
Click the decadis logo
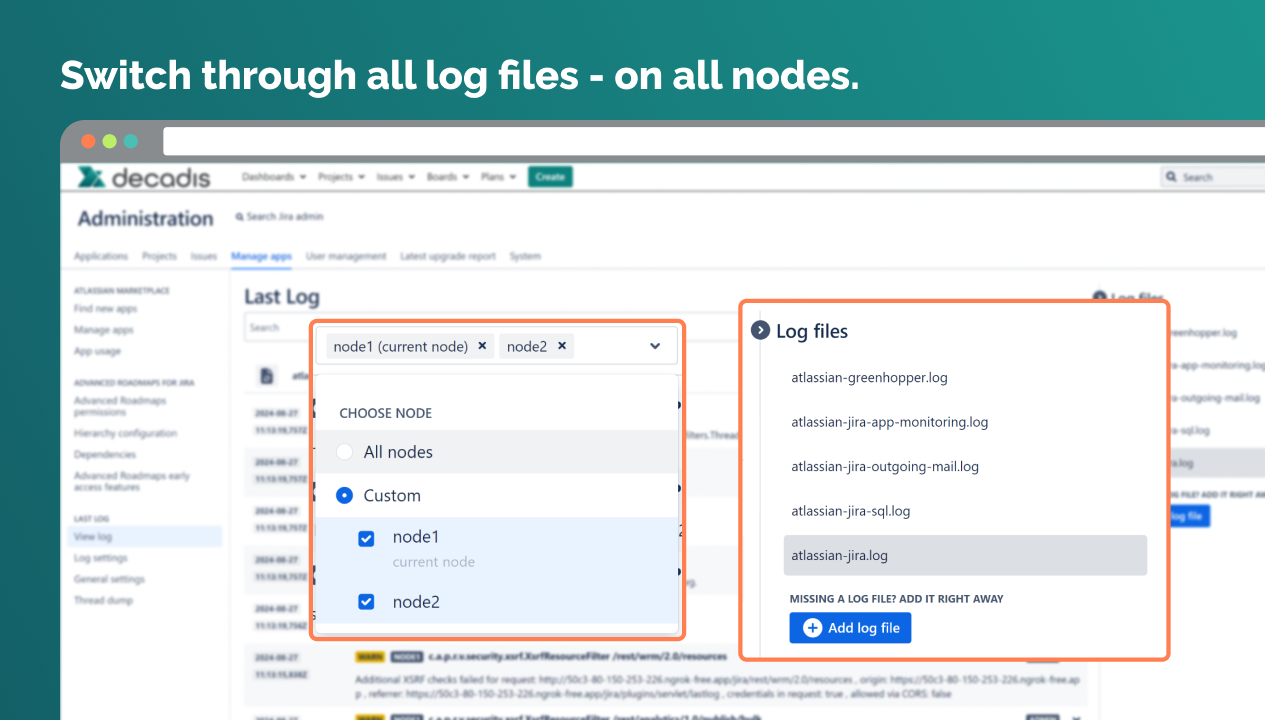coord(145,178)
